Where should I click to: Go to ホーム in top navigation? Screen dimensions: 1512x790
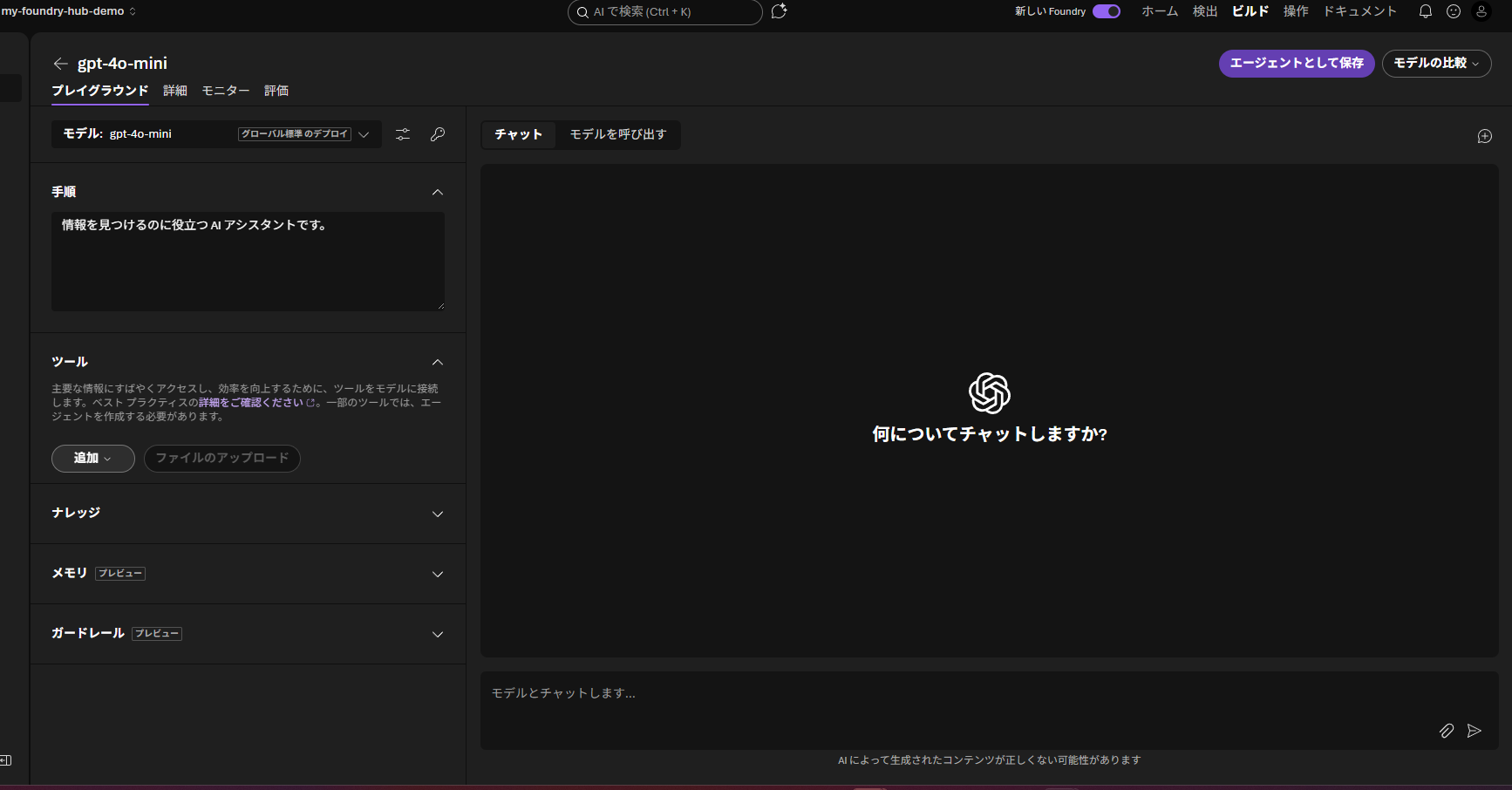point(1160,11)
